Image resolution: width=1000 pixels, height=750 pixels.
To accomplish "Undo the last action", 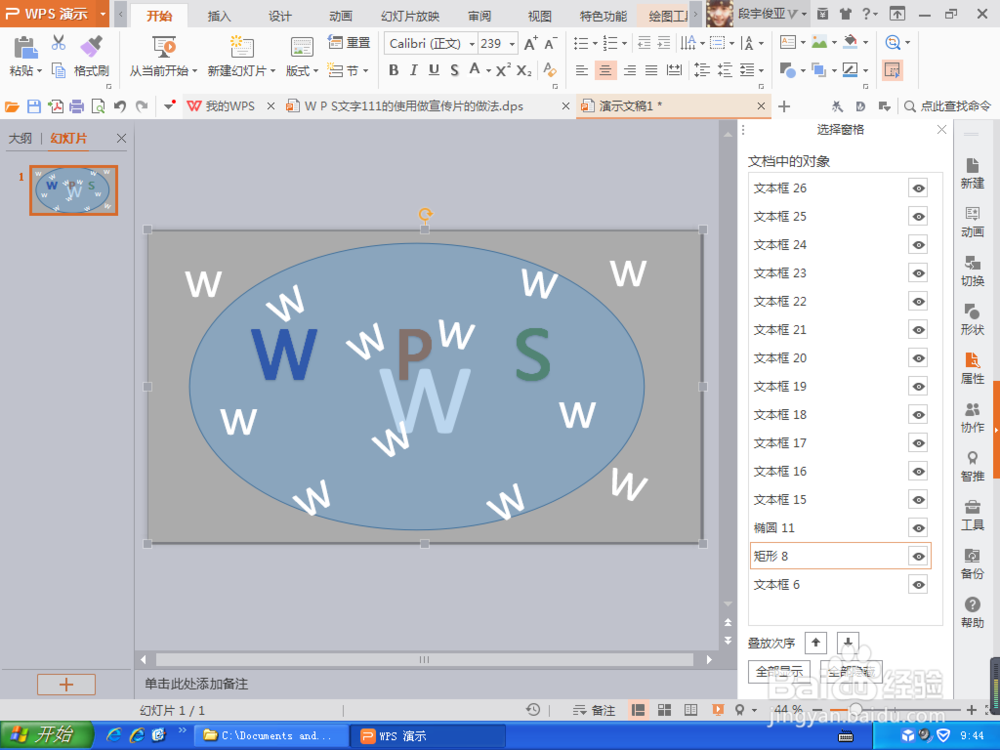I will [x=120, y=107].
